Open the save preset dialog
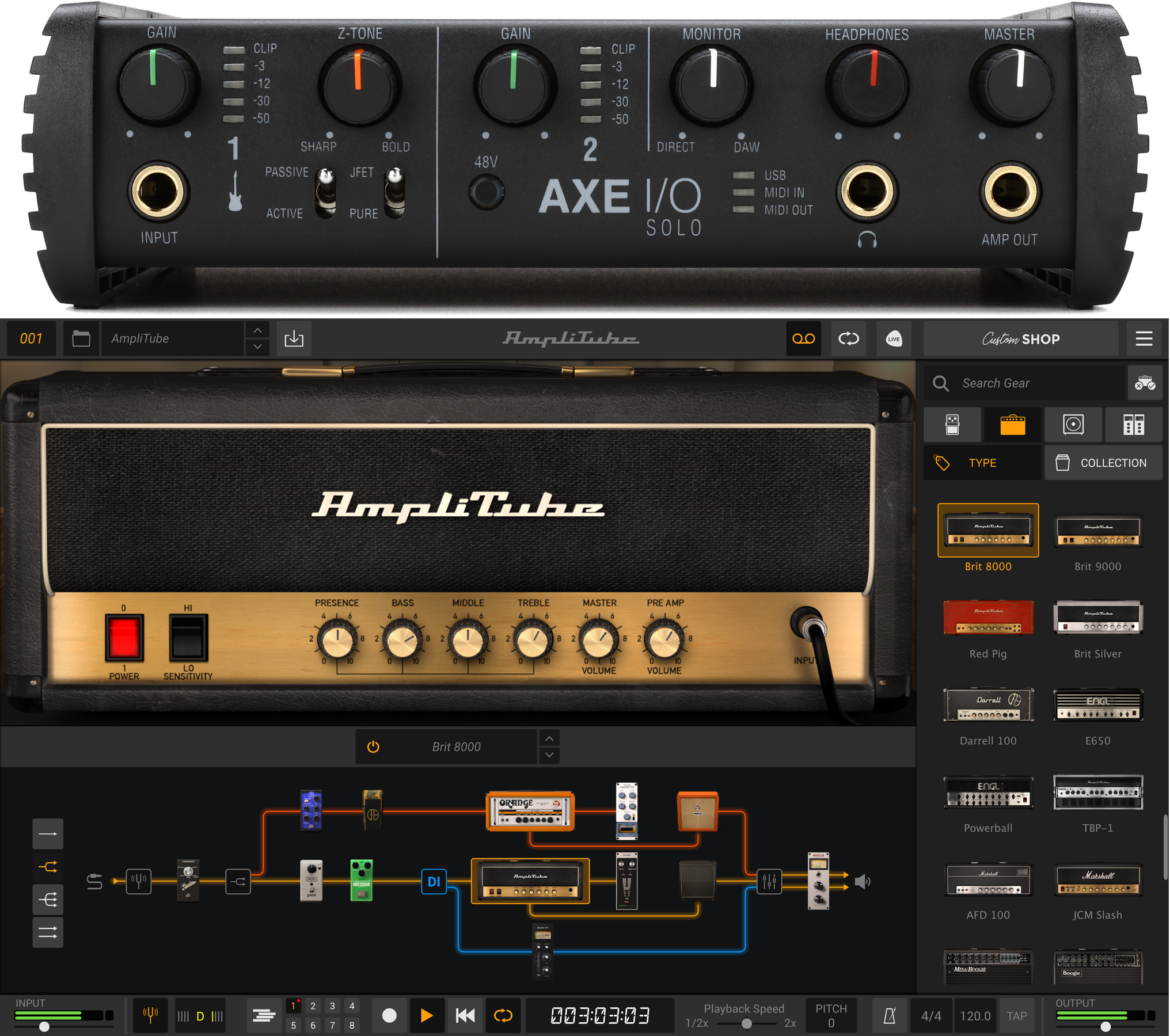 click(x=294, y=338)
